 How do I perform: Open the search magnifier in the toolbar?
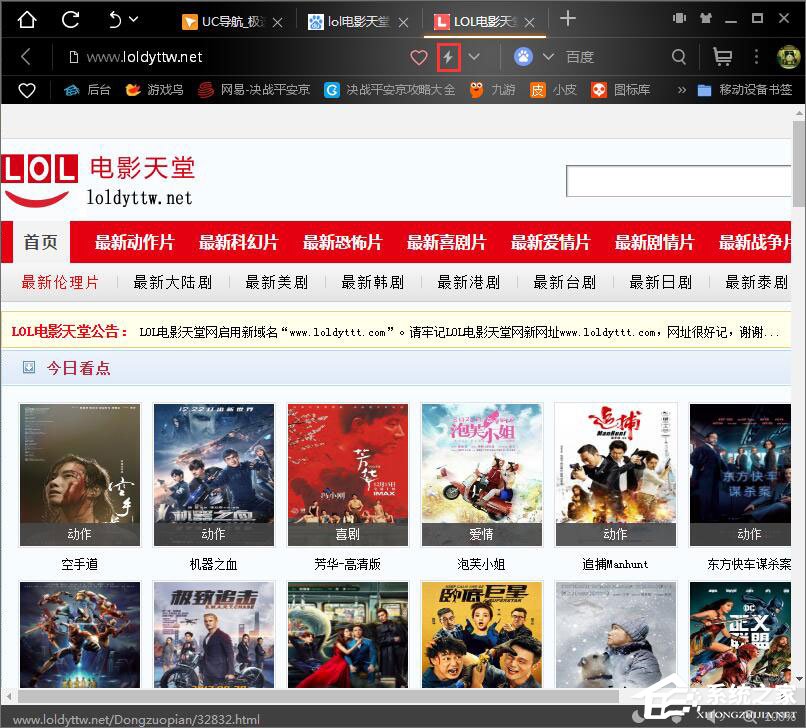click(679, 57)
